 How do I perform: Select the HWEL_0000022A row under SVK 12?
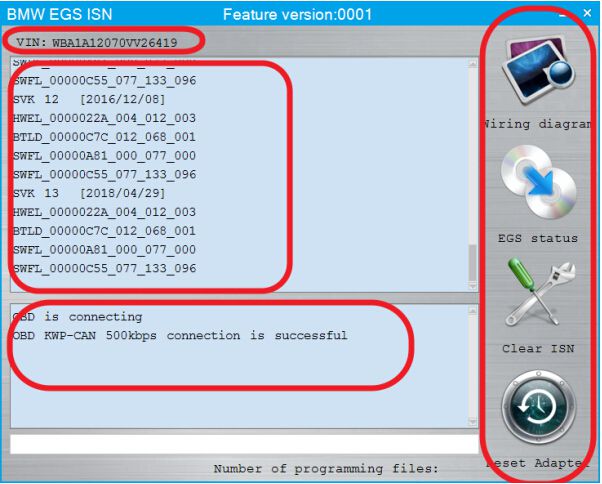point(104,118)
